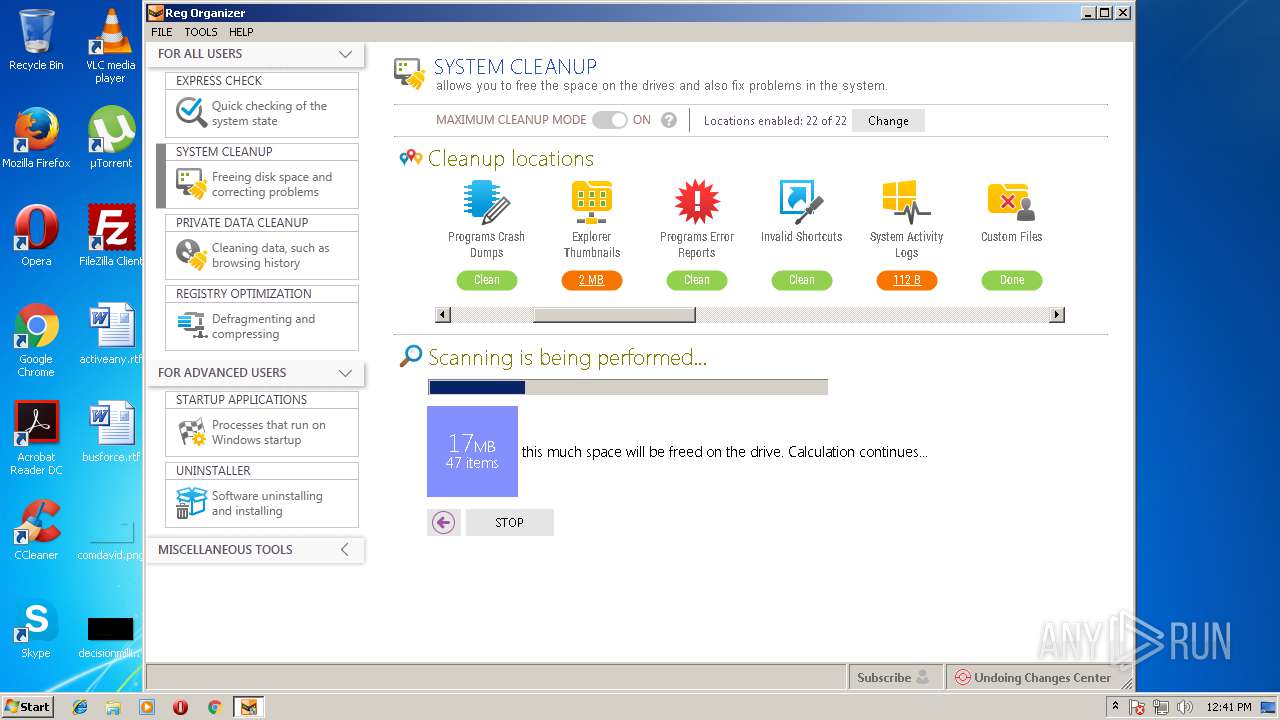Click the System Activity Logs icon

pos(906,202)
